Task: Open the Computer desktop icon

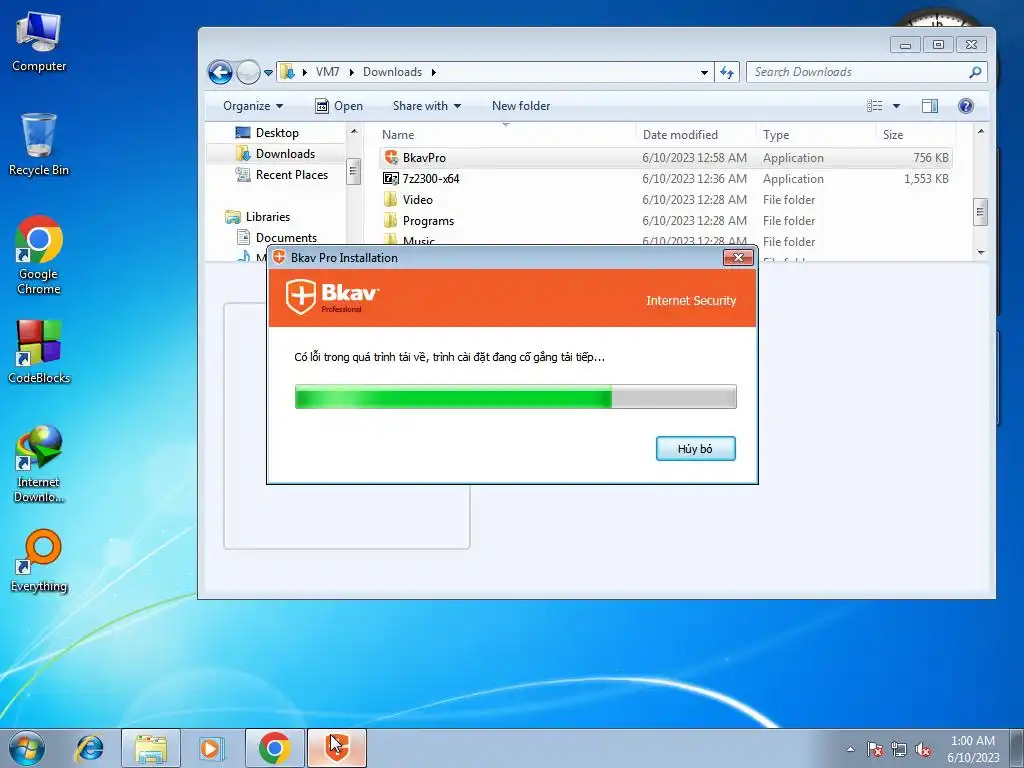Action: point(39,40)
